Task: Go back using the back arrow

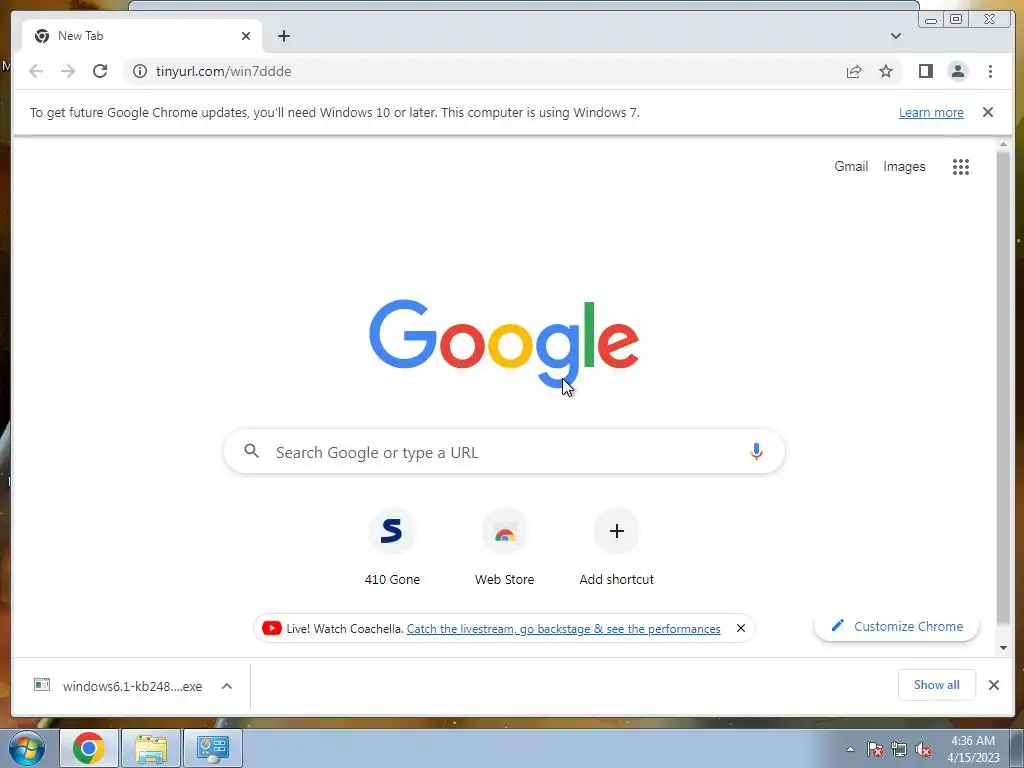Action: 37,71
